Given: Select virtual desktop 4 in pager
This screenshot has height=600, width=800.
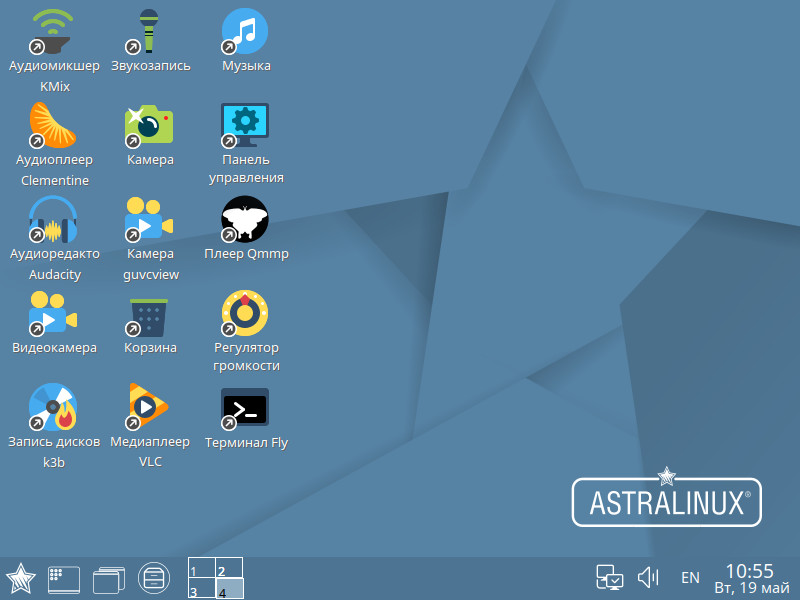Looking at the screenshot, I should [x=229, y=588].
